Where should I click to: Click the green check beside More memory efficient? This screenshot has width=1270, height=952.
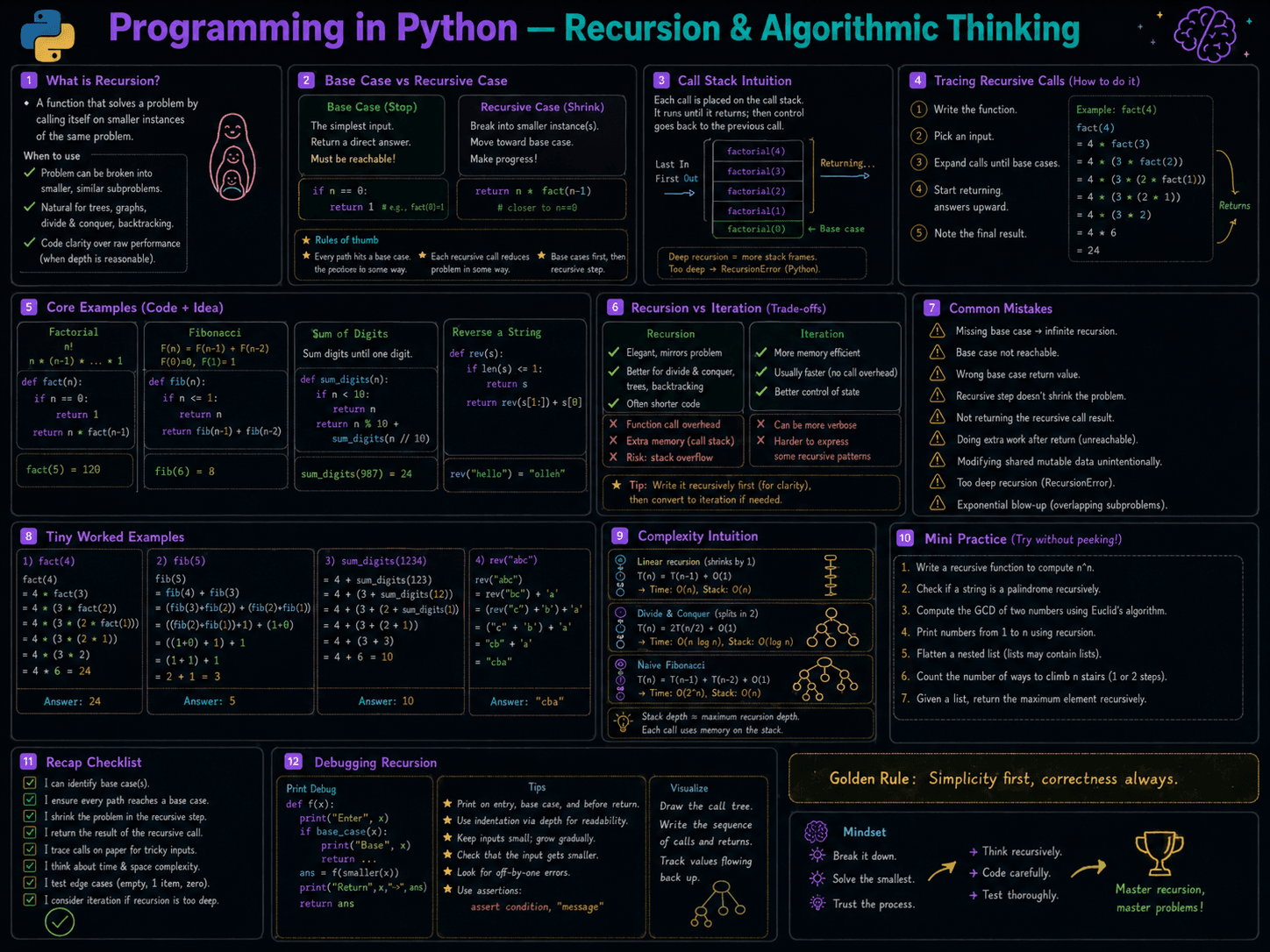pyautogui.click(x=761, y=352)
